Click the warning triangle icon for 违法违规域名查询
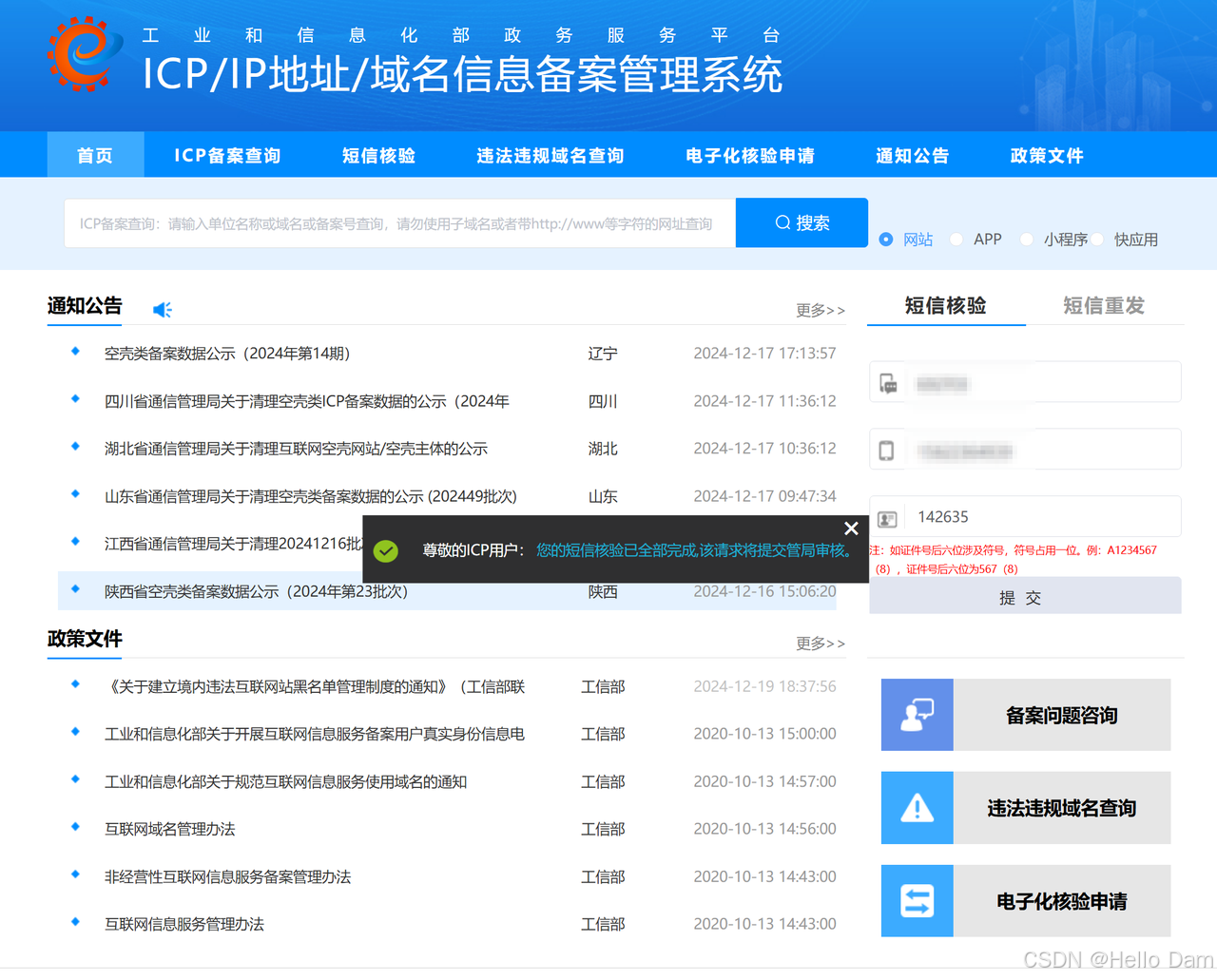Screen dimensions: 1217x980 [917, 807]
